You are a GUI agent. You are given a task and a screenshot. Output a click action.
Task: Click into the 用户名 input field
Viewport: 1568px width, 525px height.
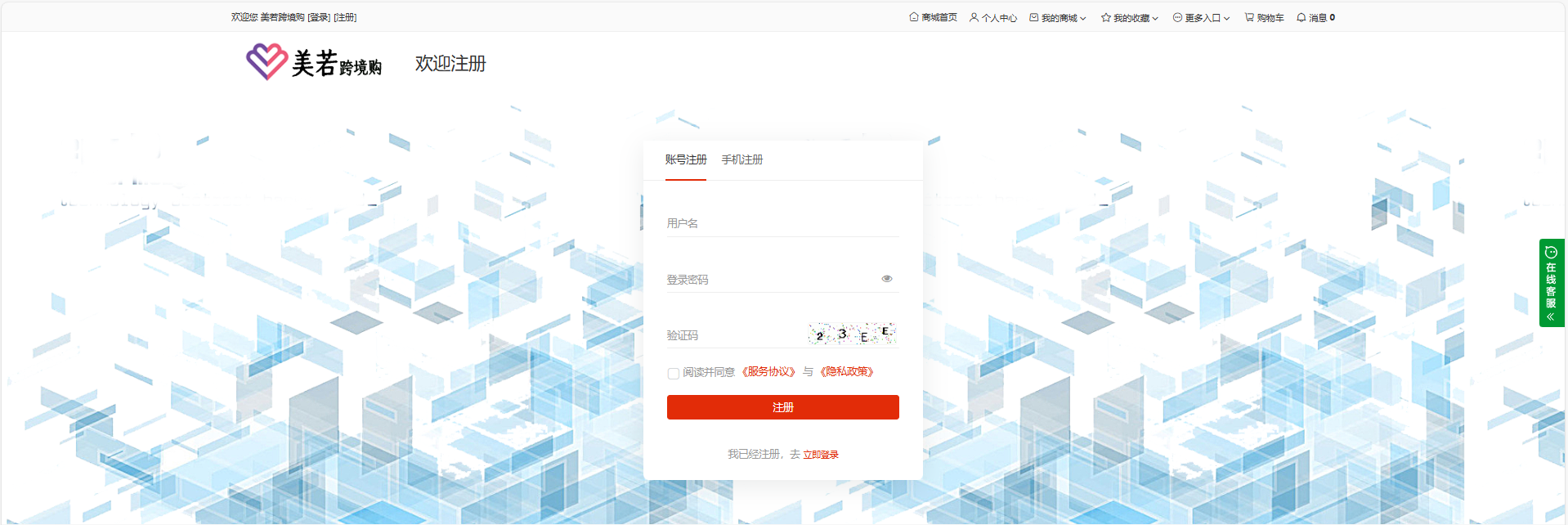coord(782,223)
